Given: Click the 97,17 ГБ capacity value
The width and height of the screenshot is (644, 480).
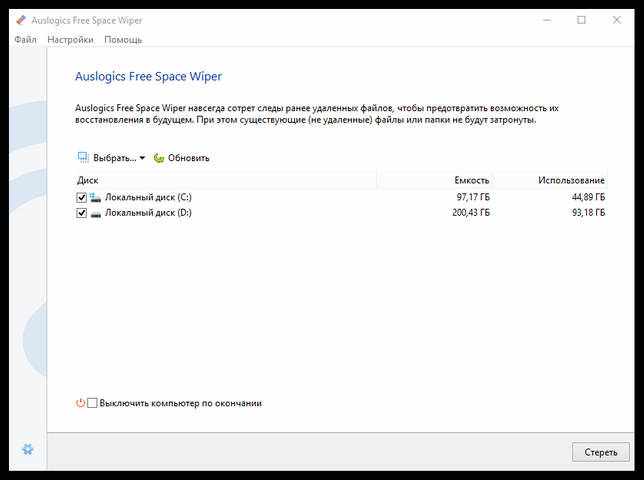Looking at the screenshot, I should pyautogui.click(x=473, y=197).
